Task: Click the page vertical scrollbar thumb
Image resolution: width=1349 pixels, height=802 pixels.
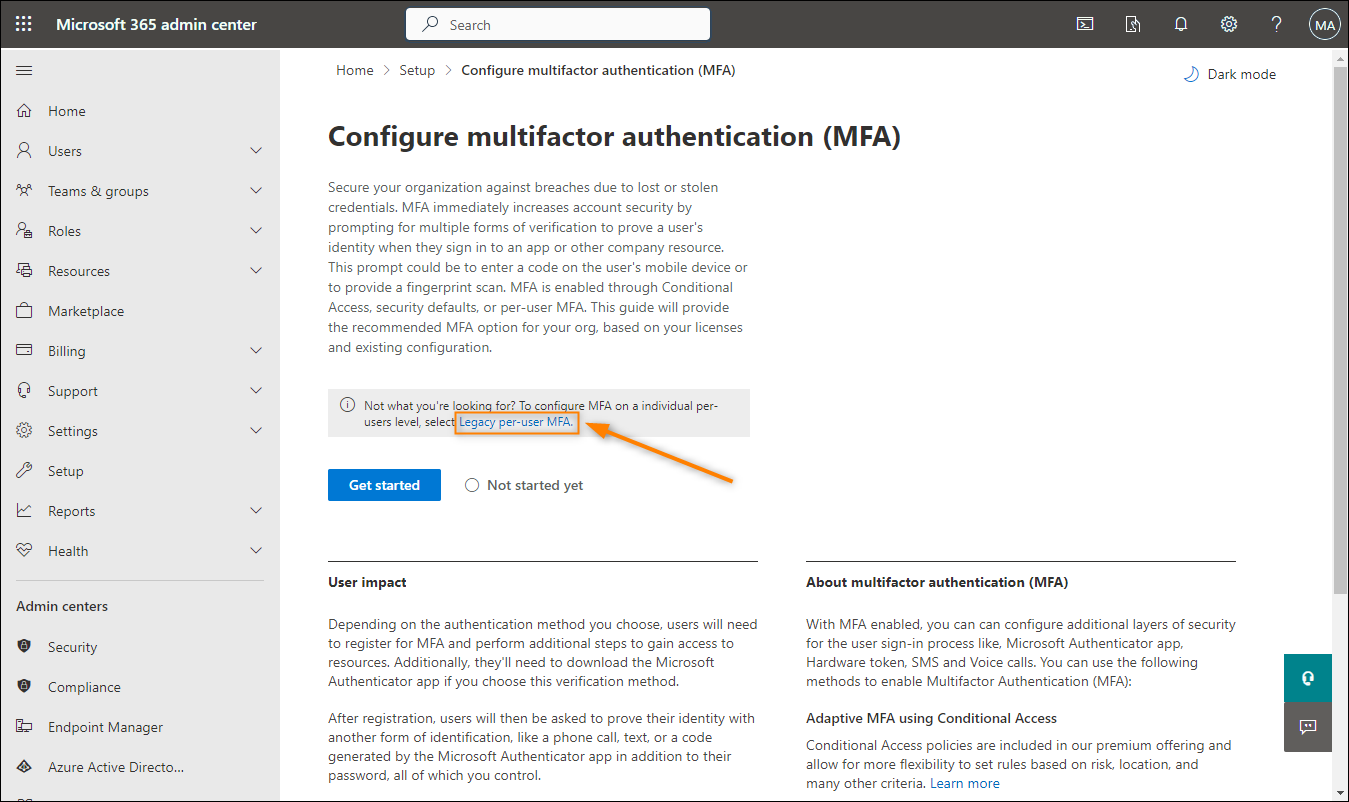Action: [x=1340, y=330]
